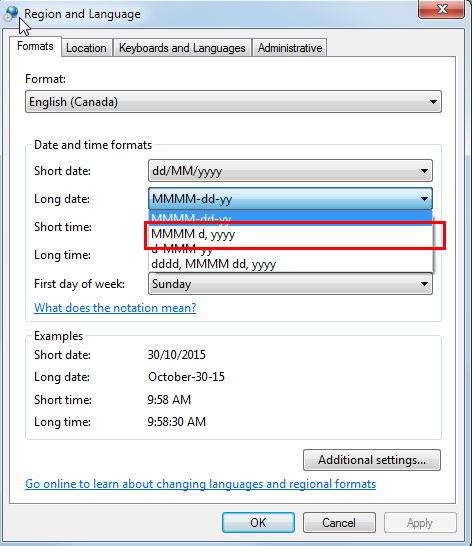Collapse the Long date dropdown arrow

pos(424,199)
